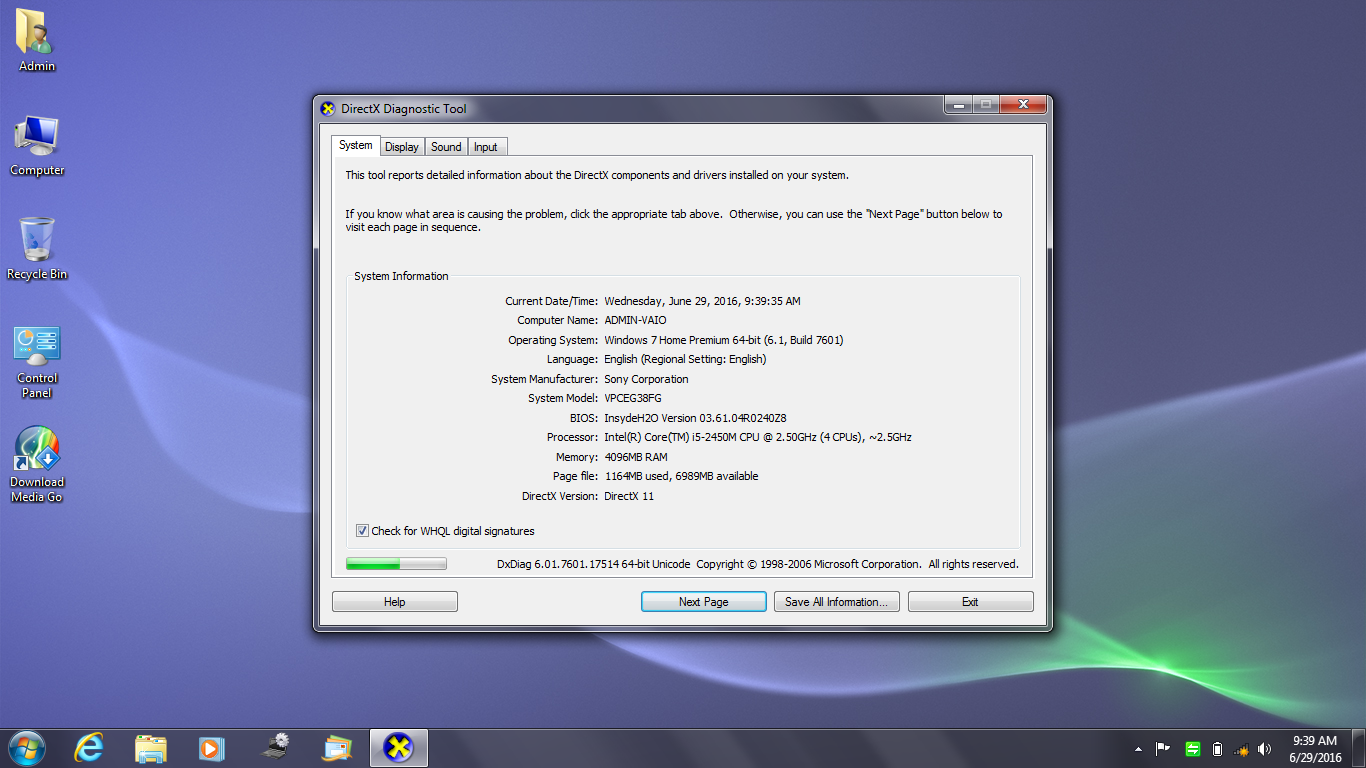Open the volume speaker tray icon

(1265, 749)
